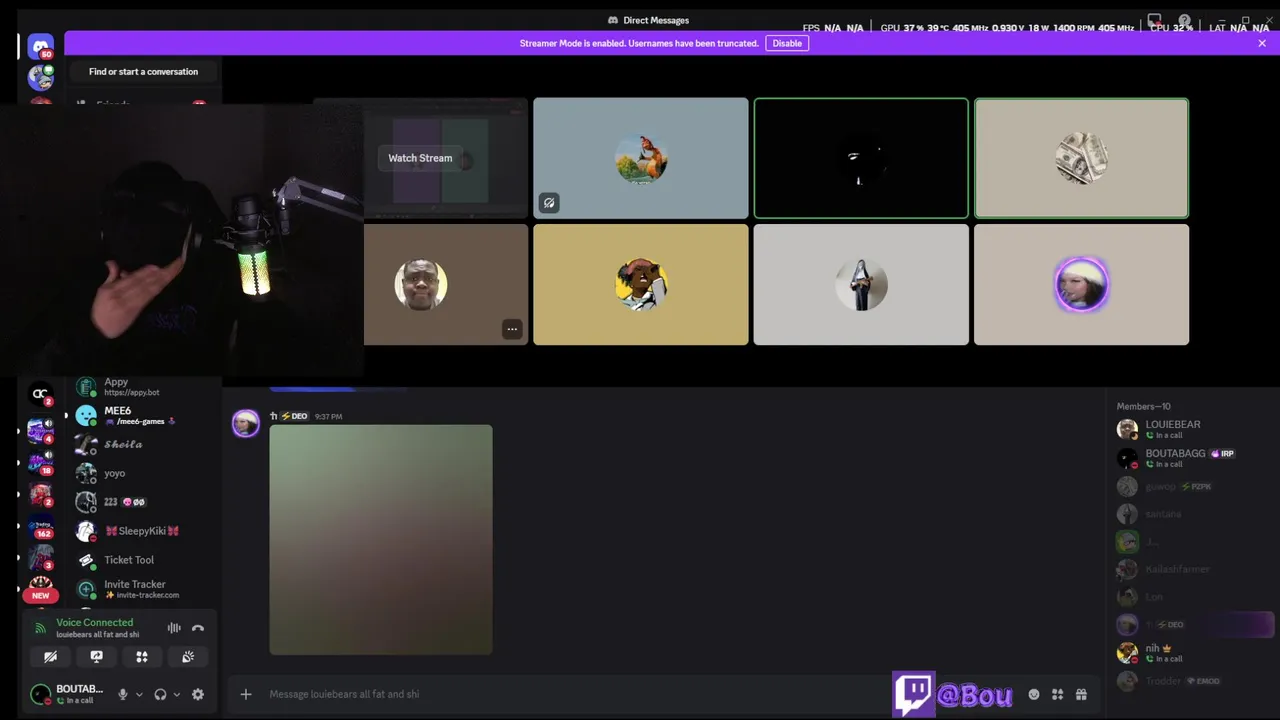Open User Settings gear
This screenshot has height=720, width=1280.
click(198, 694)
